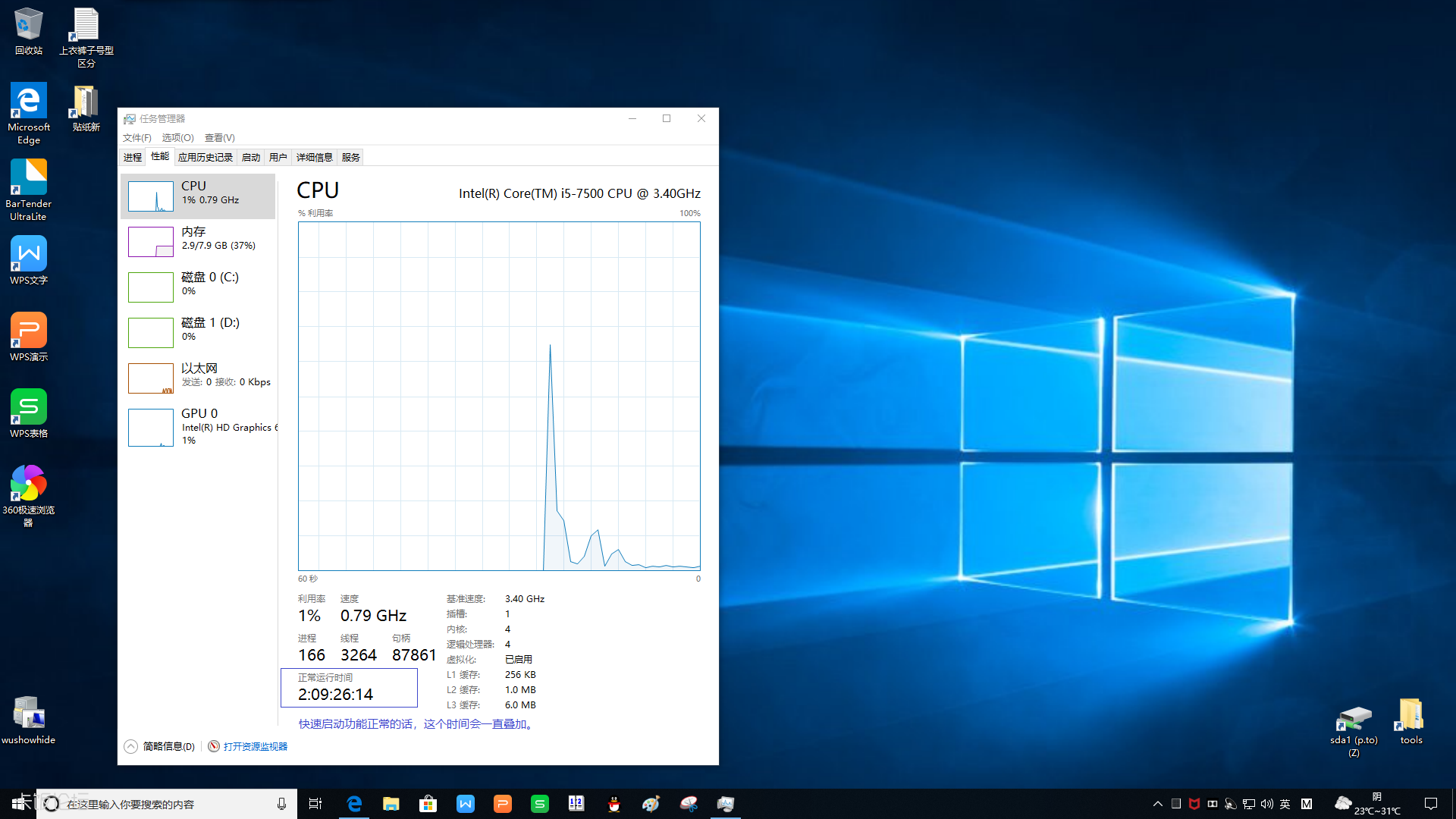This screenshot has height=819, width=1456.
Task: Switch to the 应用历史记录 tab
Action: [206, 157]
